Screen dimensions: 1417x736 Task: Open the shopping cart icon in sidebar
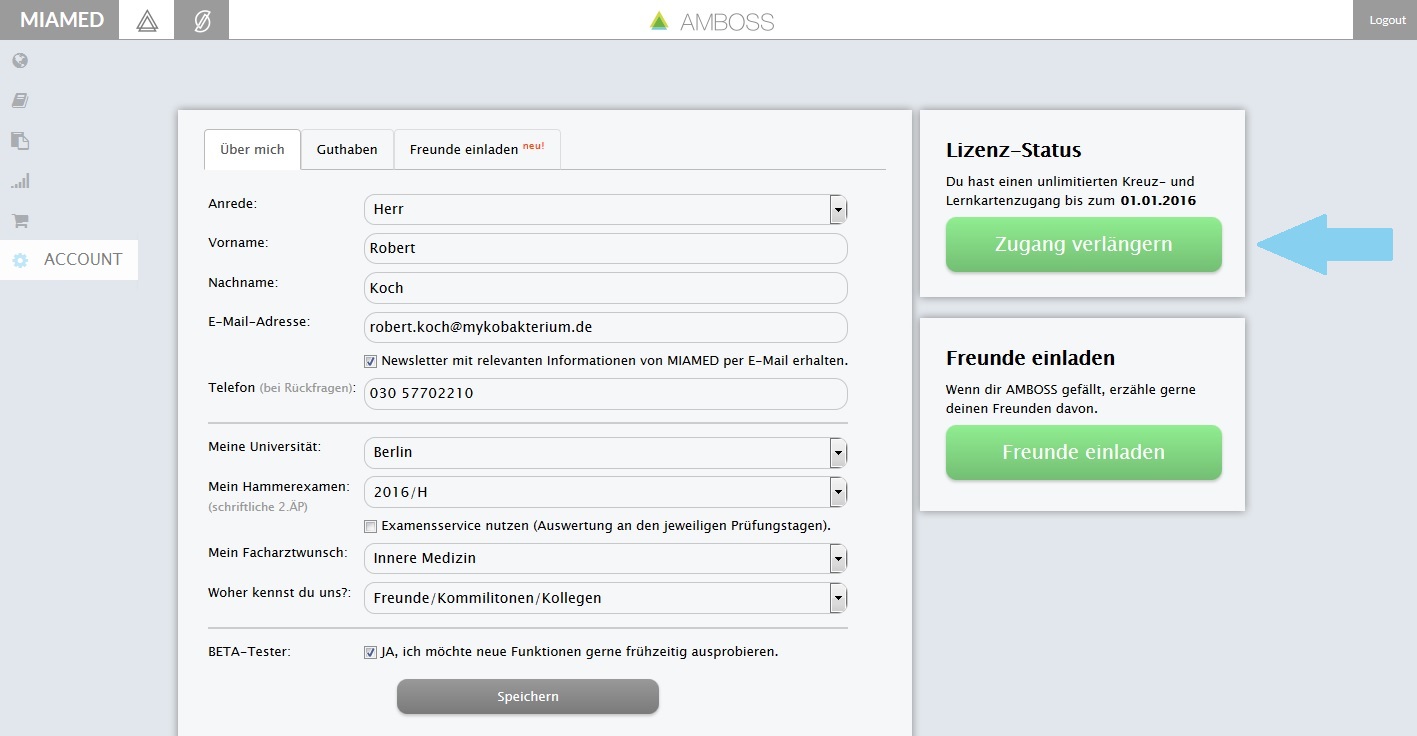20,220
